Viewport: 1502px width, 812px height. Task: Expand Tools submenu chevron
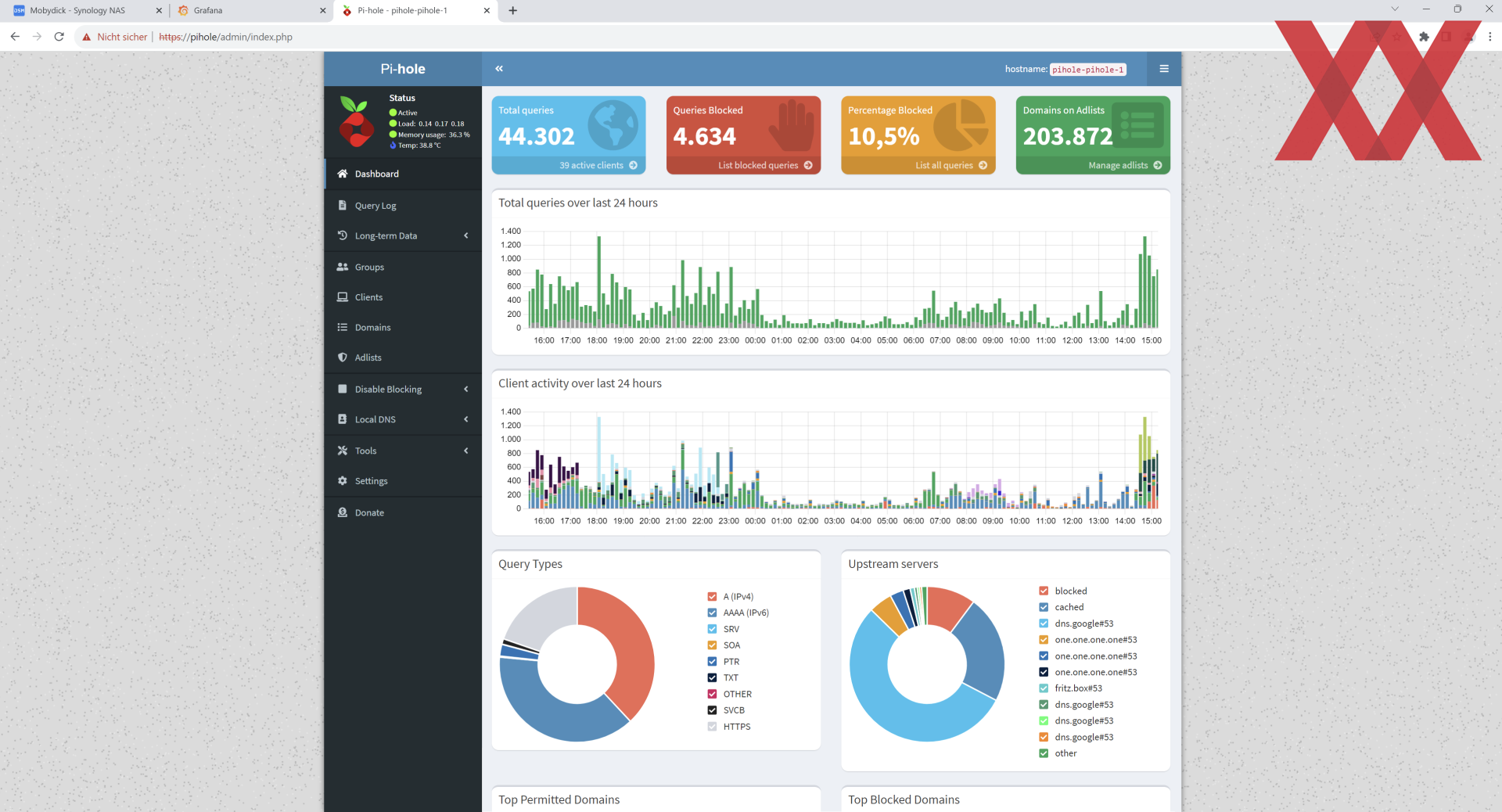pyautogui.click(x=466, y=451)
